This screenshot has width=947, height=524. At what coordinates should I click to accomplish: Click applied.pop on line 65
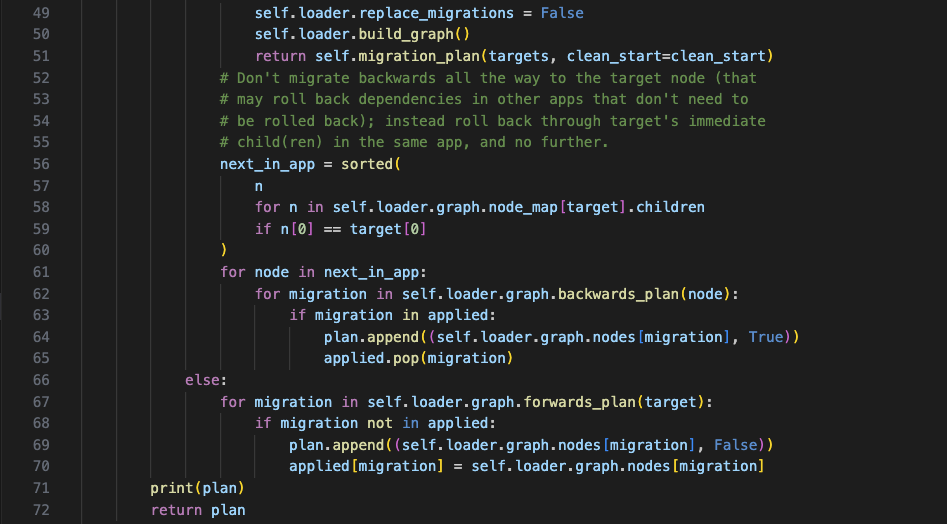click(x=371, y=359)
